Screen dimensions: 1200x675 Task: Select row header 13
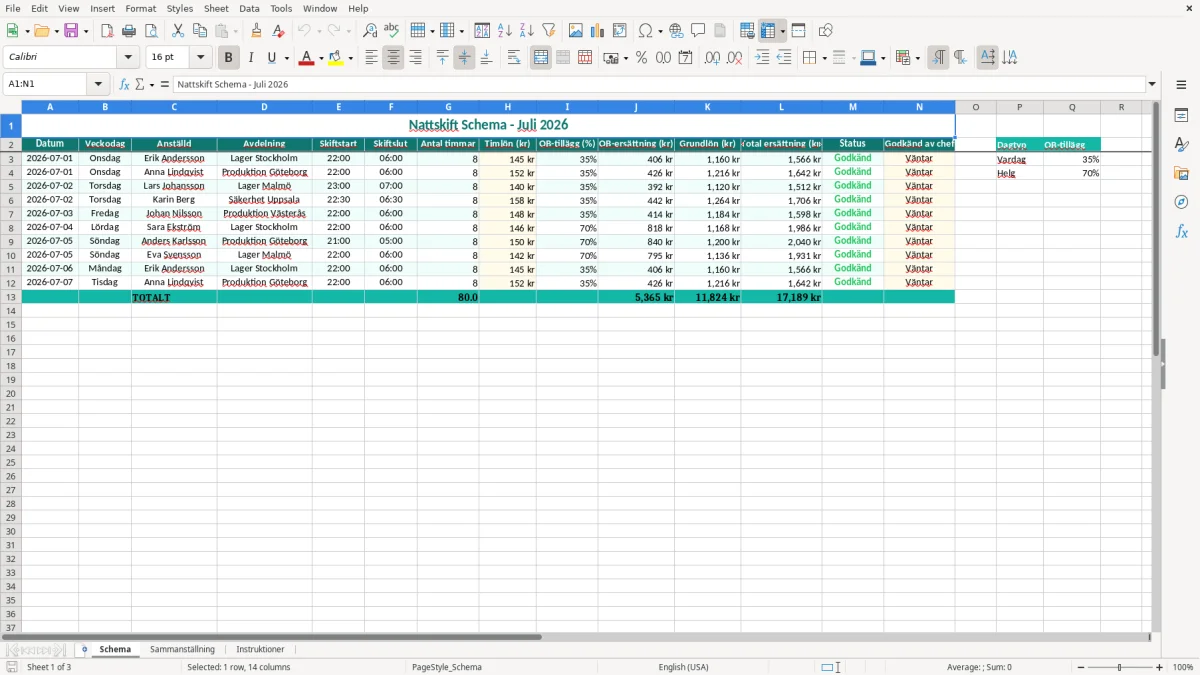coord(11,297)
